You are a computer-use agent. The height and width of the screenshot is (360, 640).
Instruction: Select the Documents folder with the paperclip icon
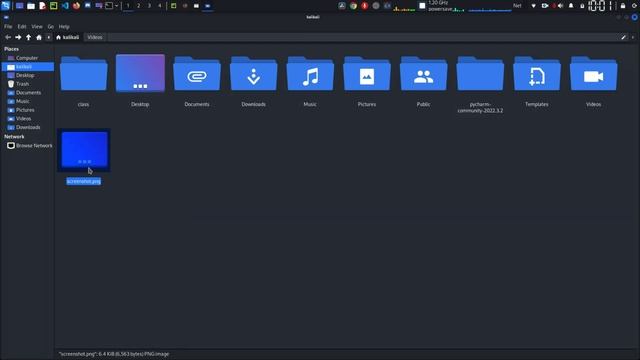pyautogui.click(x=197, y=73)
